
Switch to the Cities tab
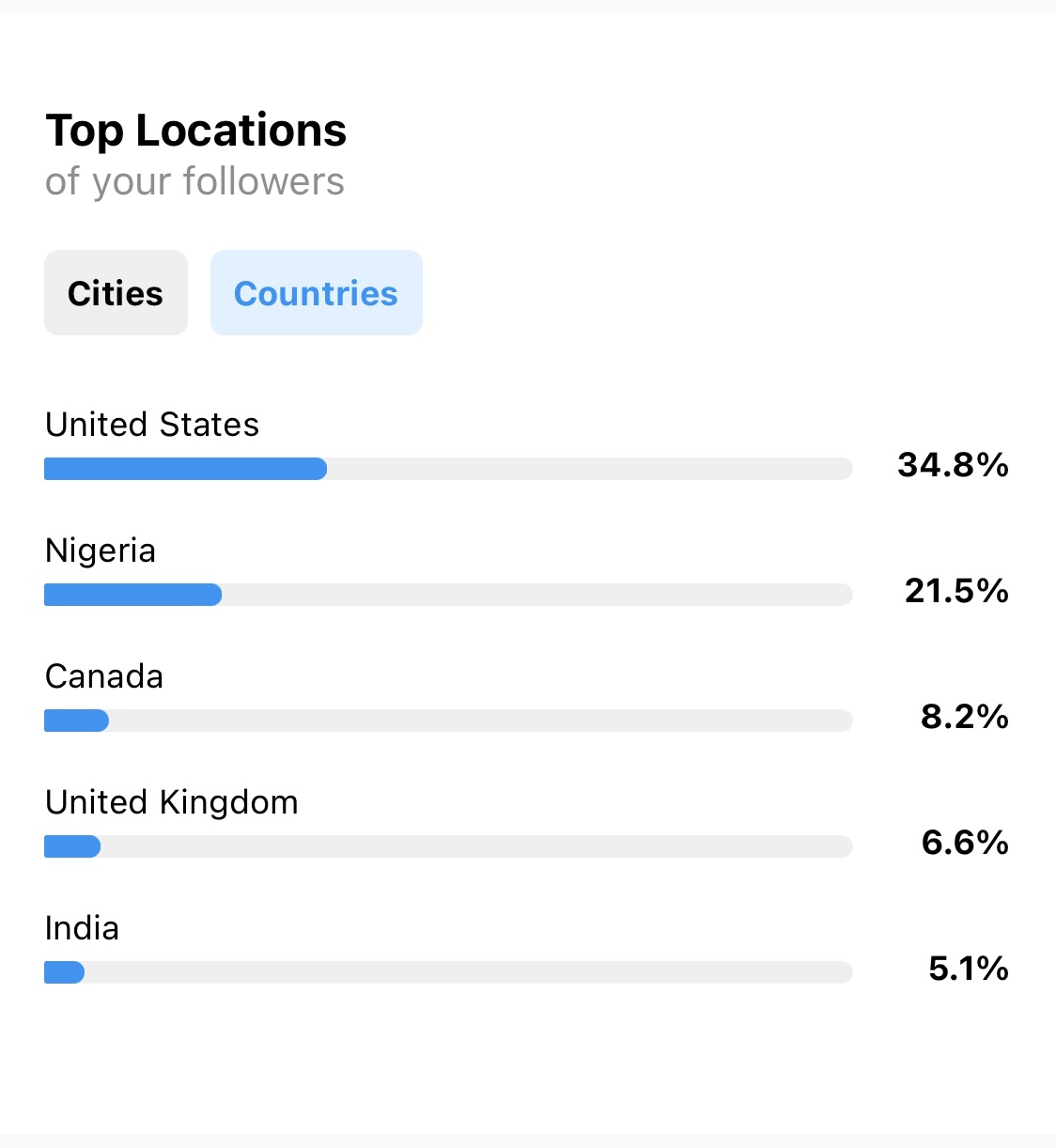(116, 293)
